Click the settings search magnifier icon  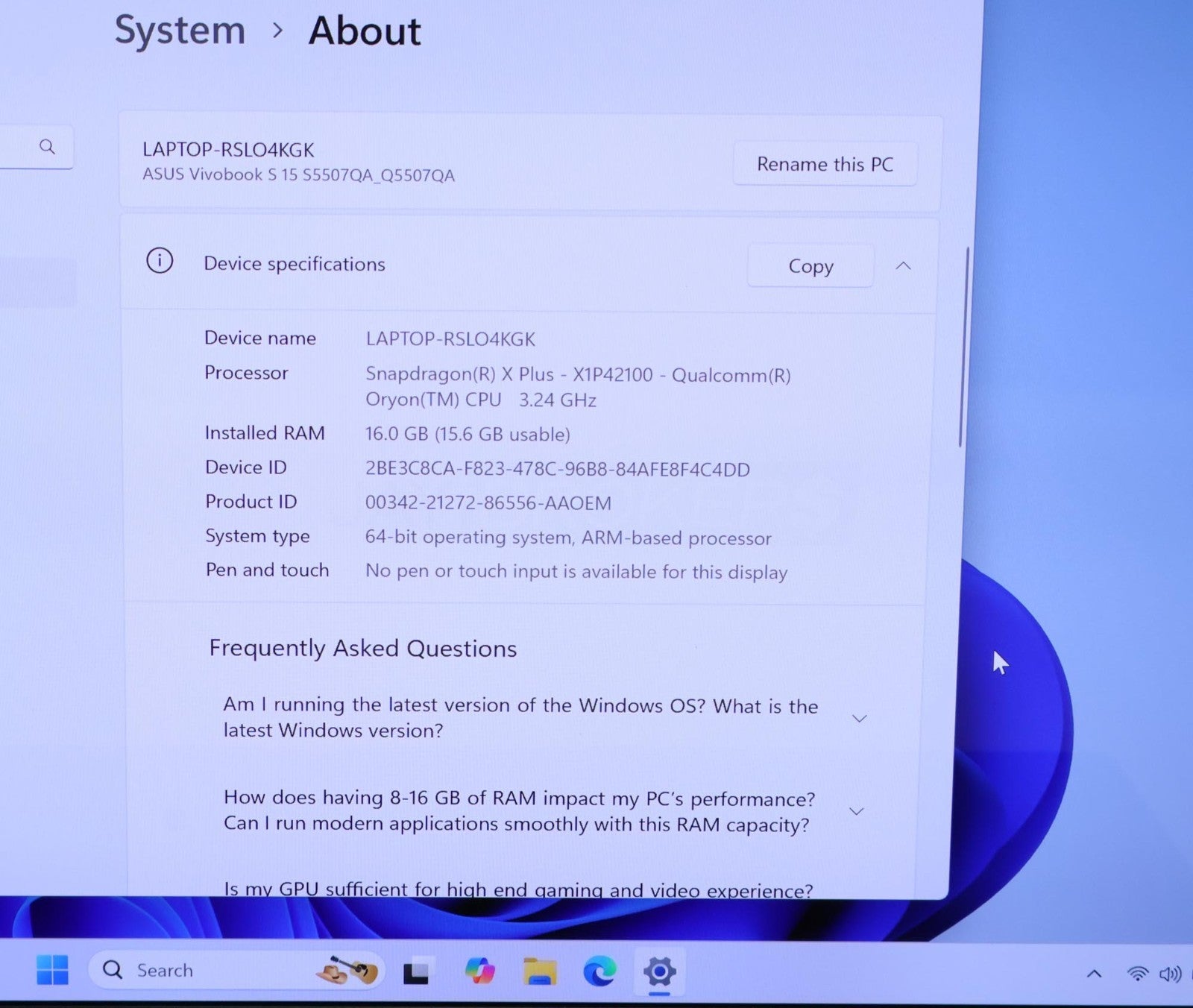point(47,147)
